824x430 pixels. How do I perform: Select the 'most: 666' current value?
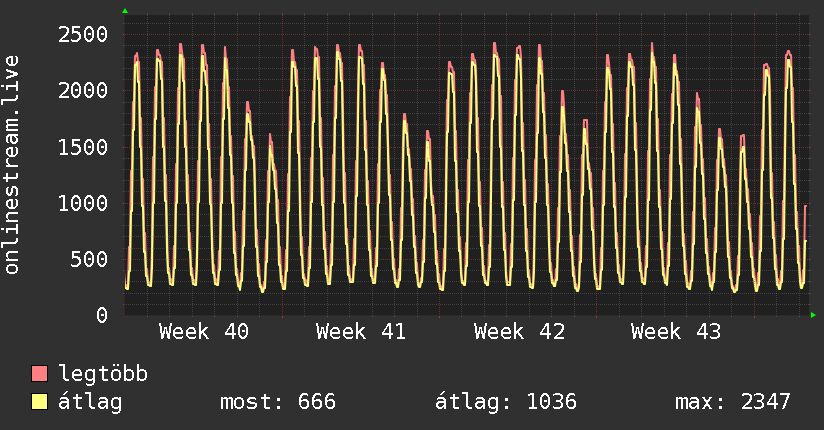tap(277, 402)
